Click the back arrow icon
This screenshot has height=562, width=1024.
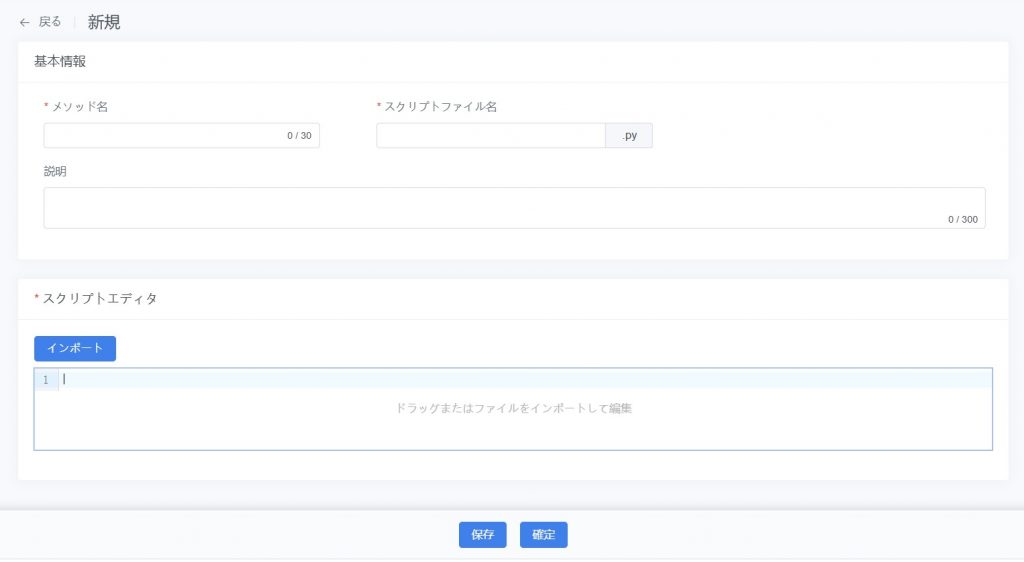click(x=24, y=22)
